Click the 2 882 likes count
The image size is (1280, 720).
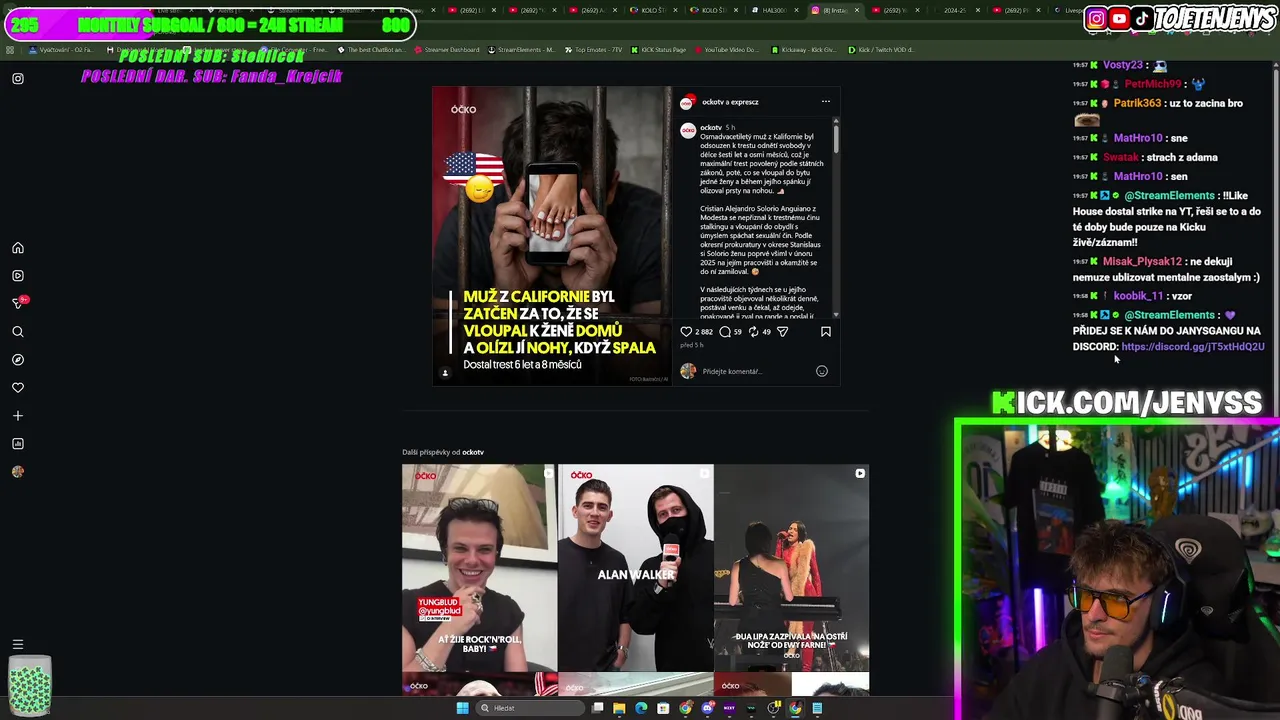pos(704,332)
